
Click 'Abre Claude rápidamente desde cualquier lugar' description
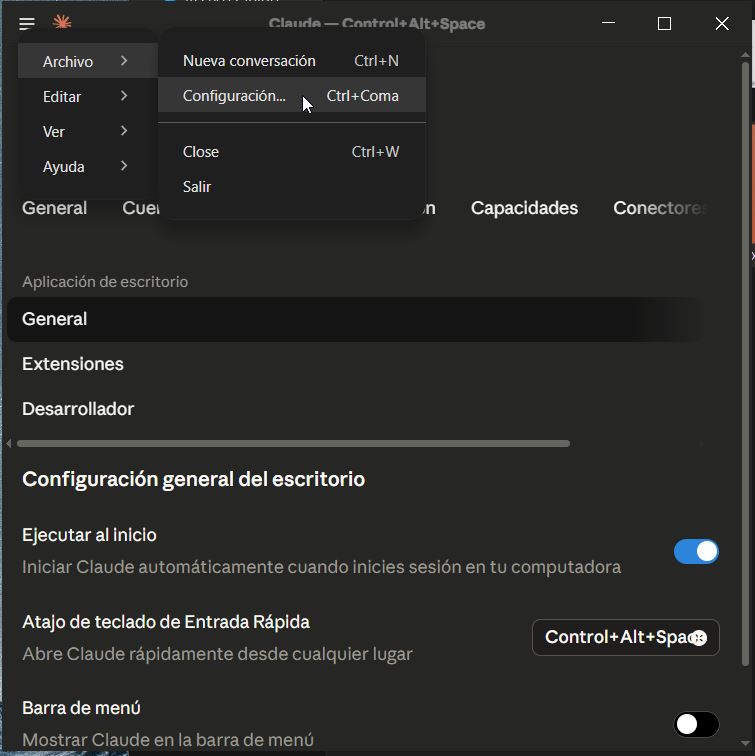pos(217,654)
